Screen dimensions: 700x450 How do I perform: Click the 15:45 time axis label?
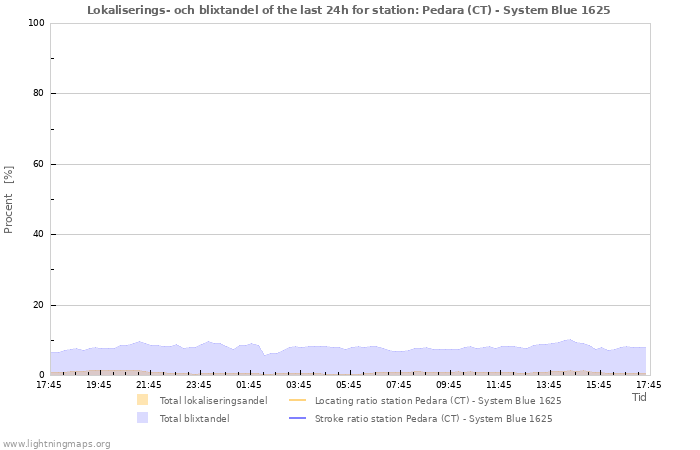599,384
